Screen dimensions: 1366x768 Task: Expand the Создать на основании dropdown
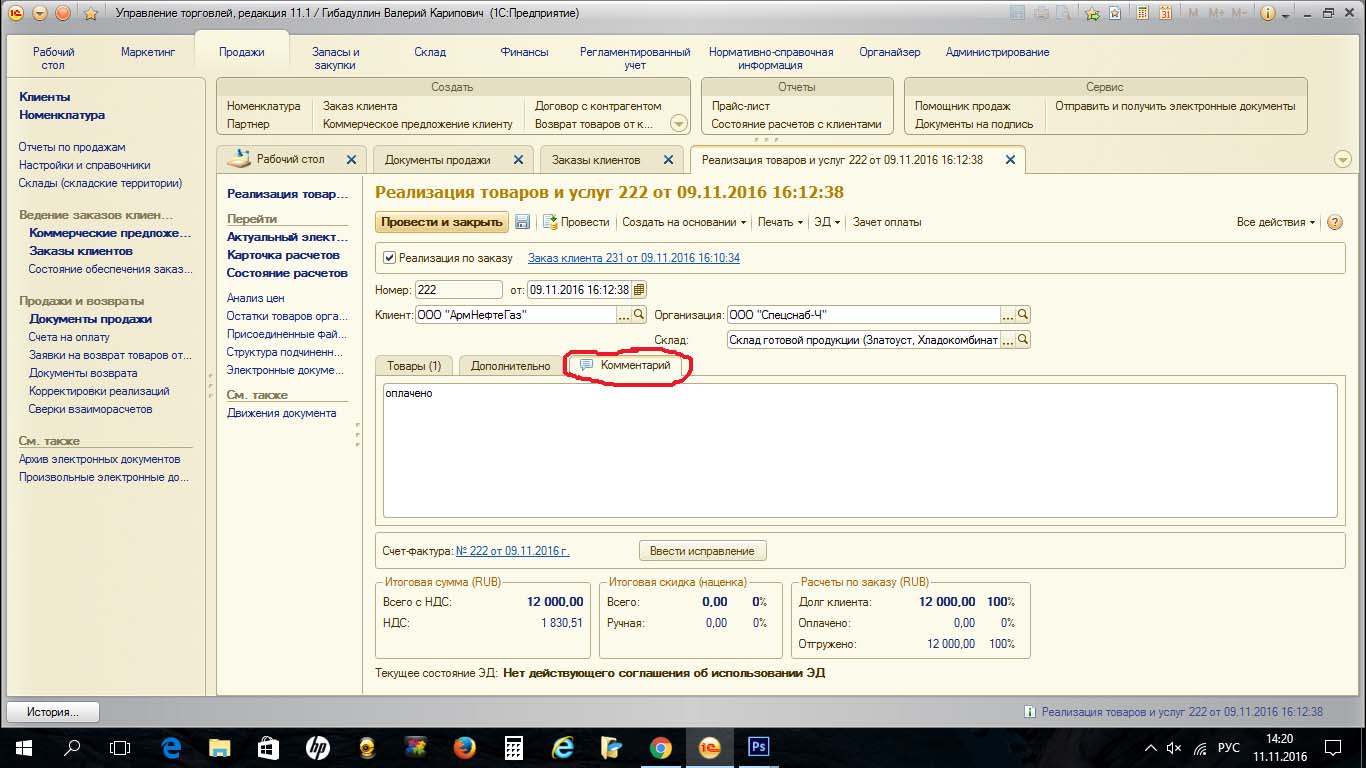(684, 222)
